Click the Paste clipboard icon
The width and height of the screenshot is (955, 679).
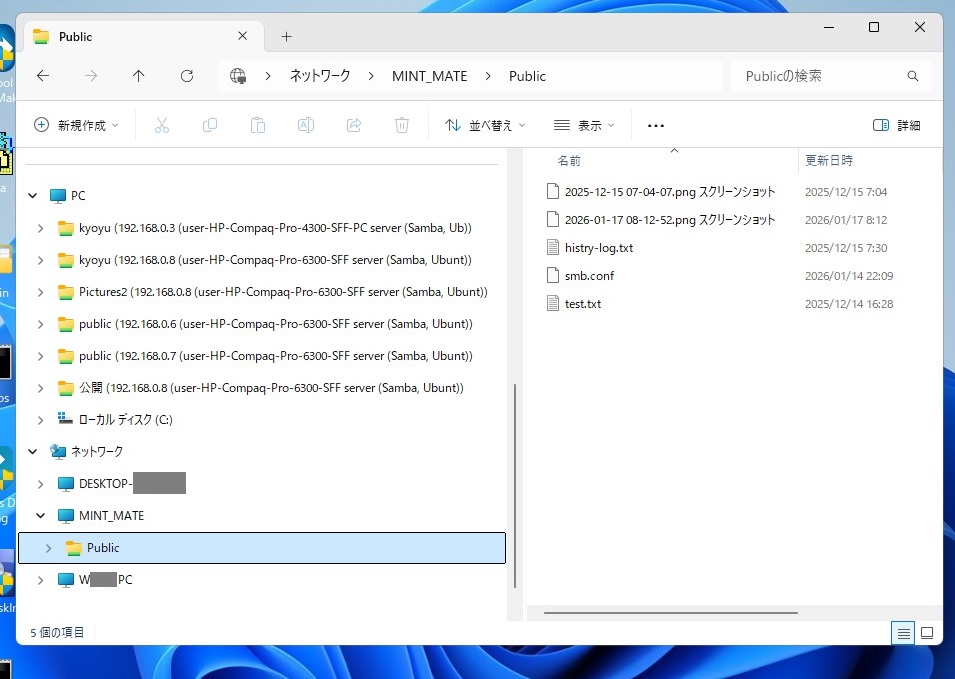point(257,125)
